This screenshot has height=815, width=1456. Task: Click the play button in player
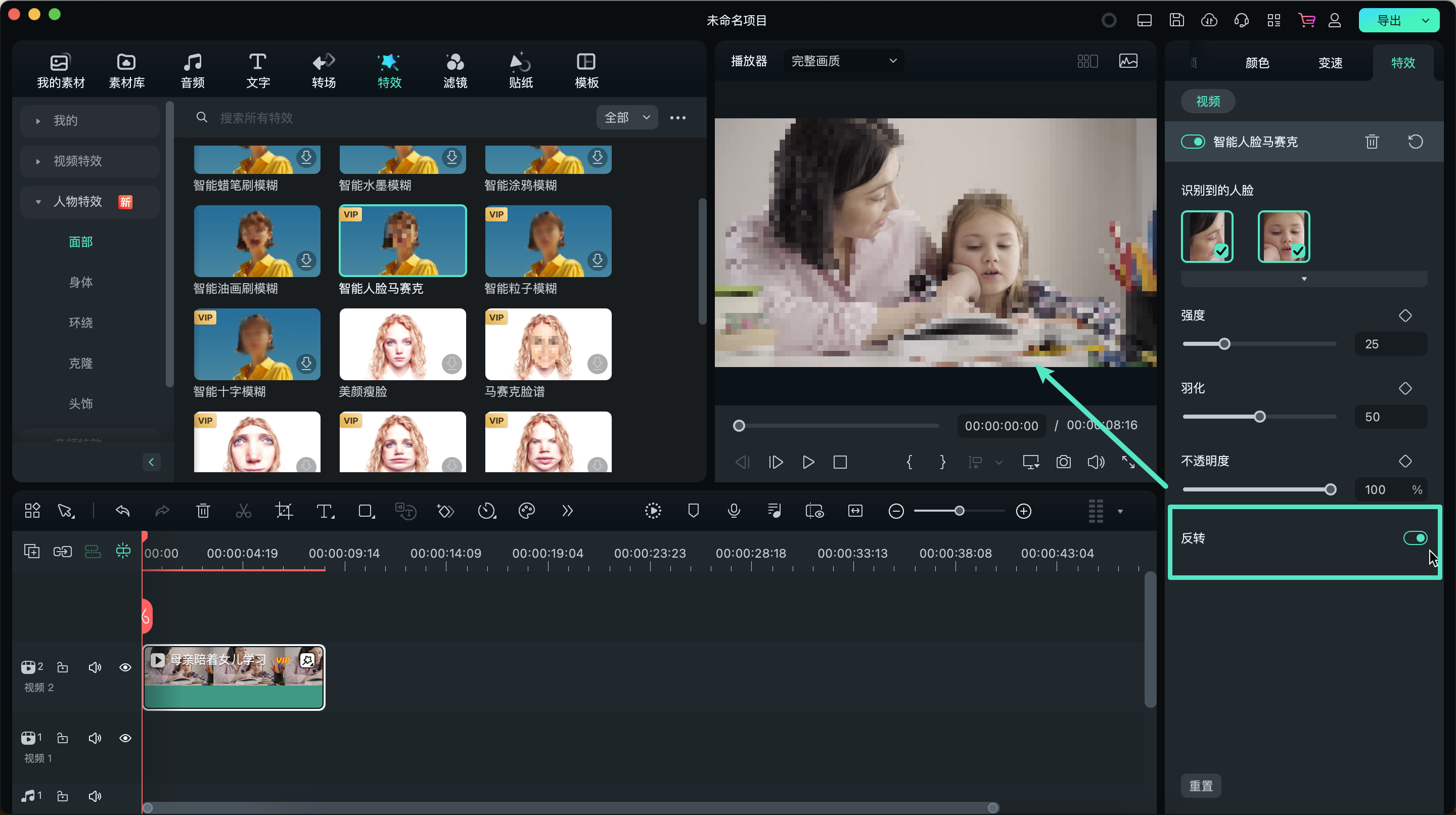(808, 462)
